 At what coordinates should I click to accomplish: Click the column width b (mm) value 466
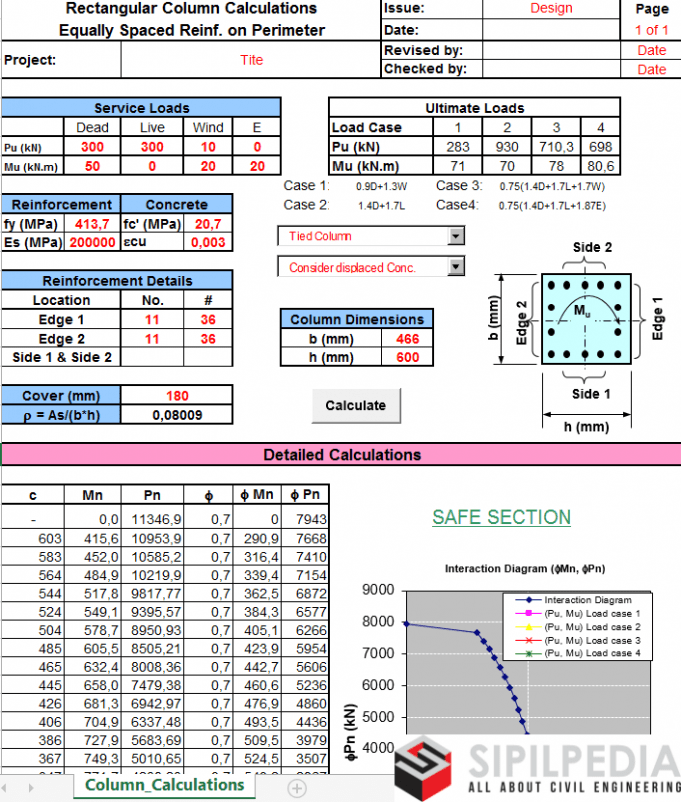click(x=407, y=338)
